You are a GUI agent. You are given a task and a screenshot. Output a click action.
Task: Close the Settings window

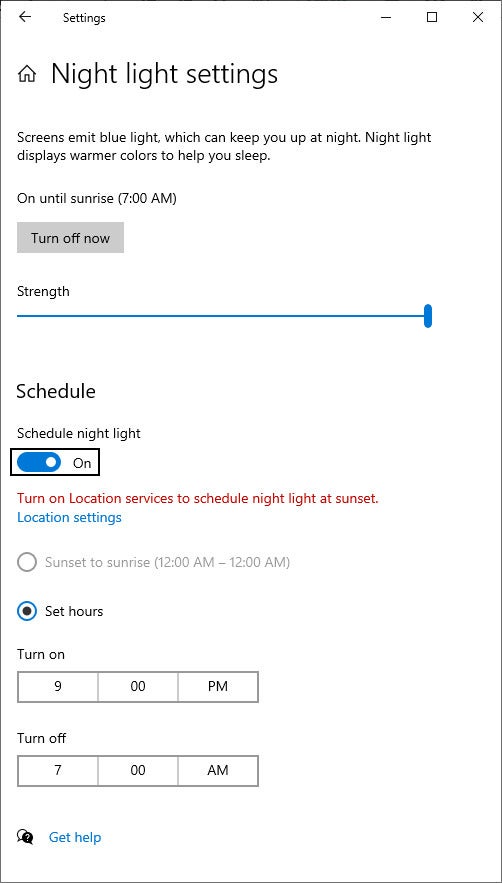(x=478, y=17)
